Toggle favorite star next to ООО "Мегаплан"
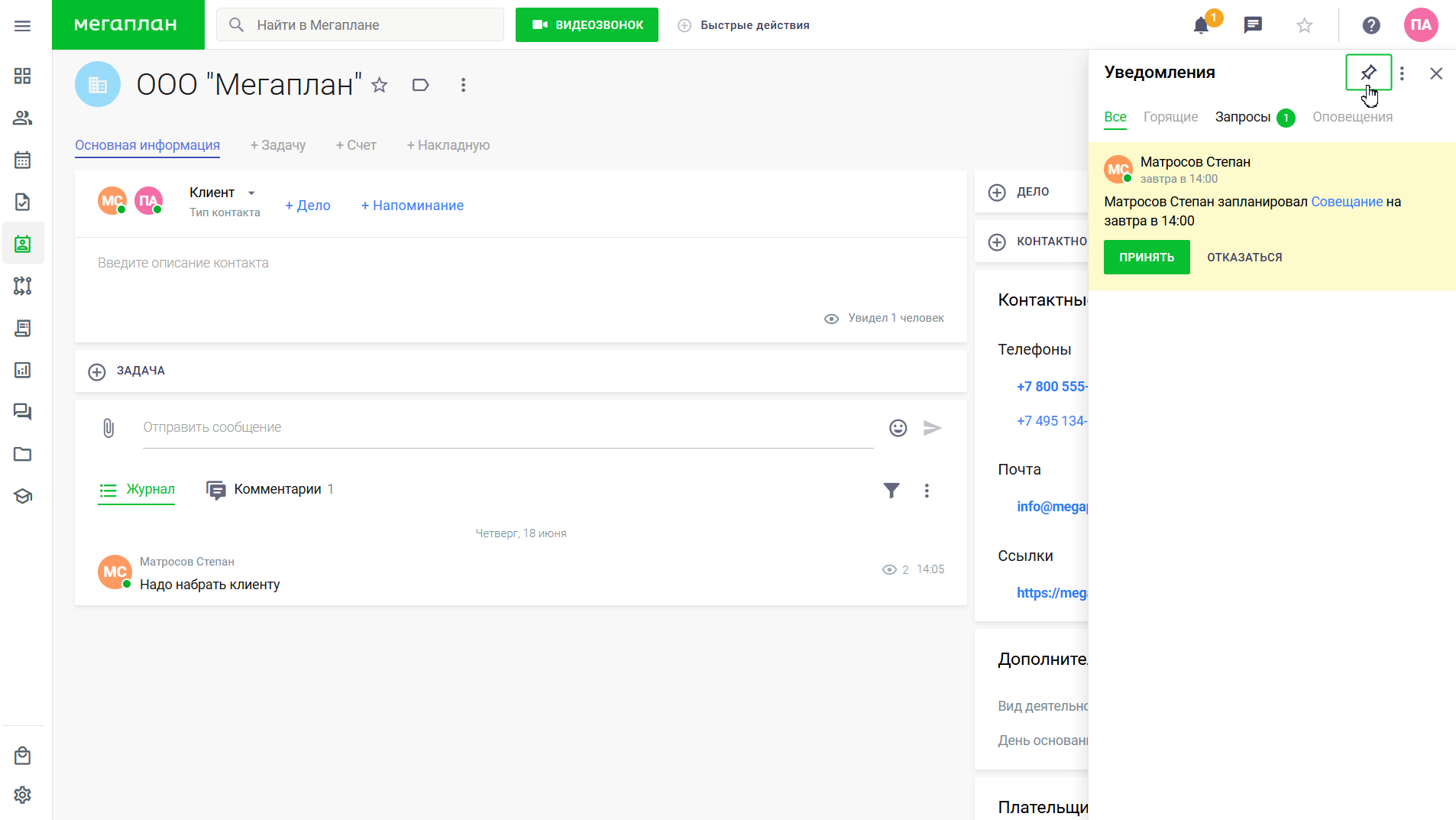This screenshot has height=820, width=1456. pyautogui.click(x=380, y=85)
